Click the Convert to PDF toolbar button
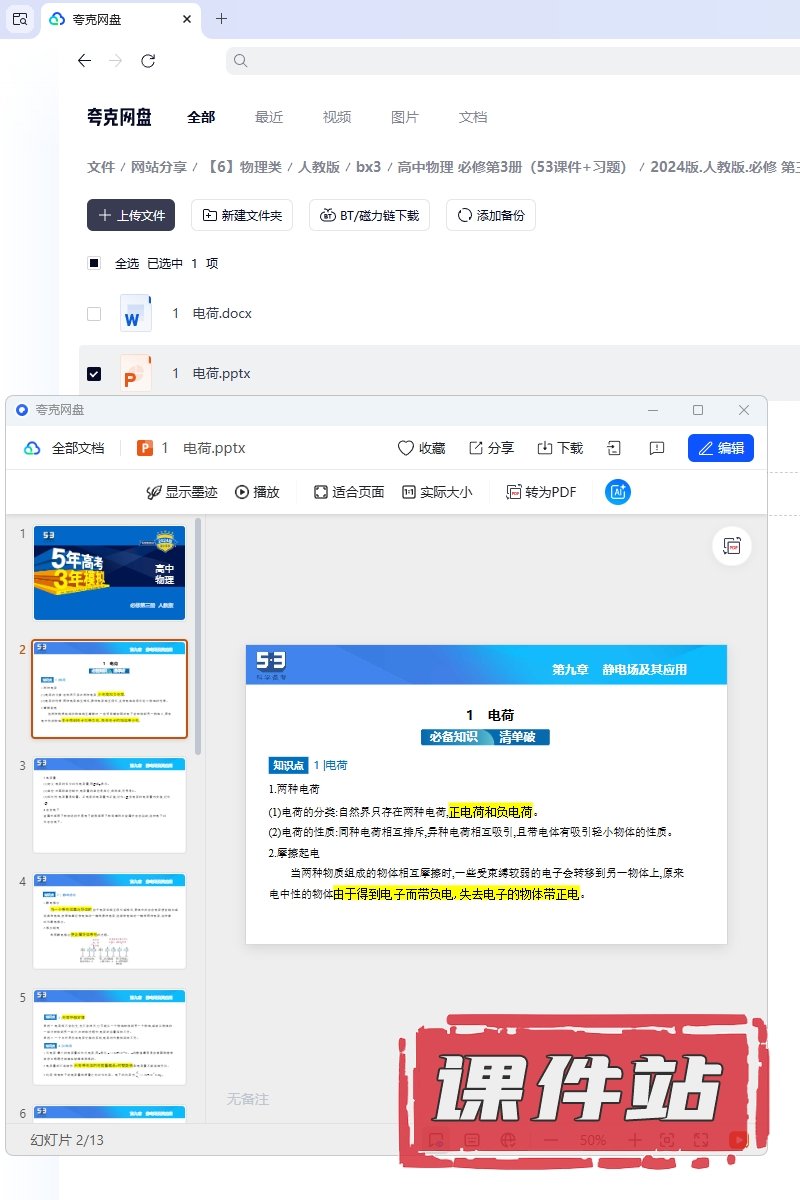The height and width of the screenshot is (1200, 800). coord(541,492)
